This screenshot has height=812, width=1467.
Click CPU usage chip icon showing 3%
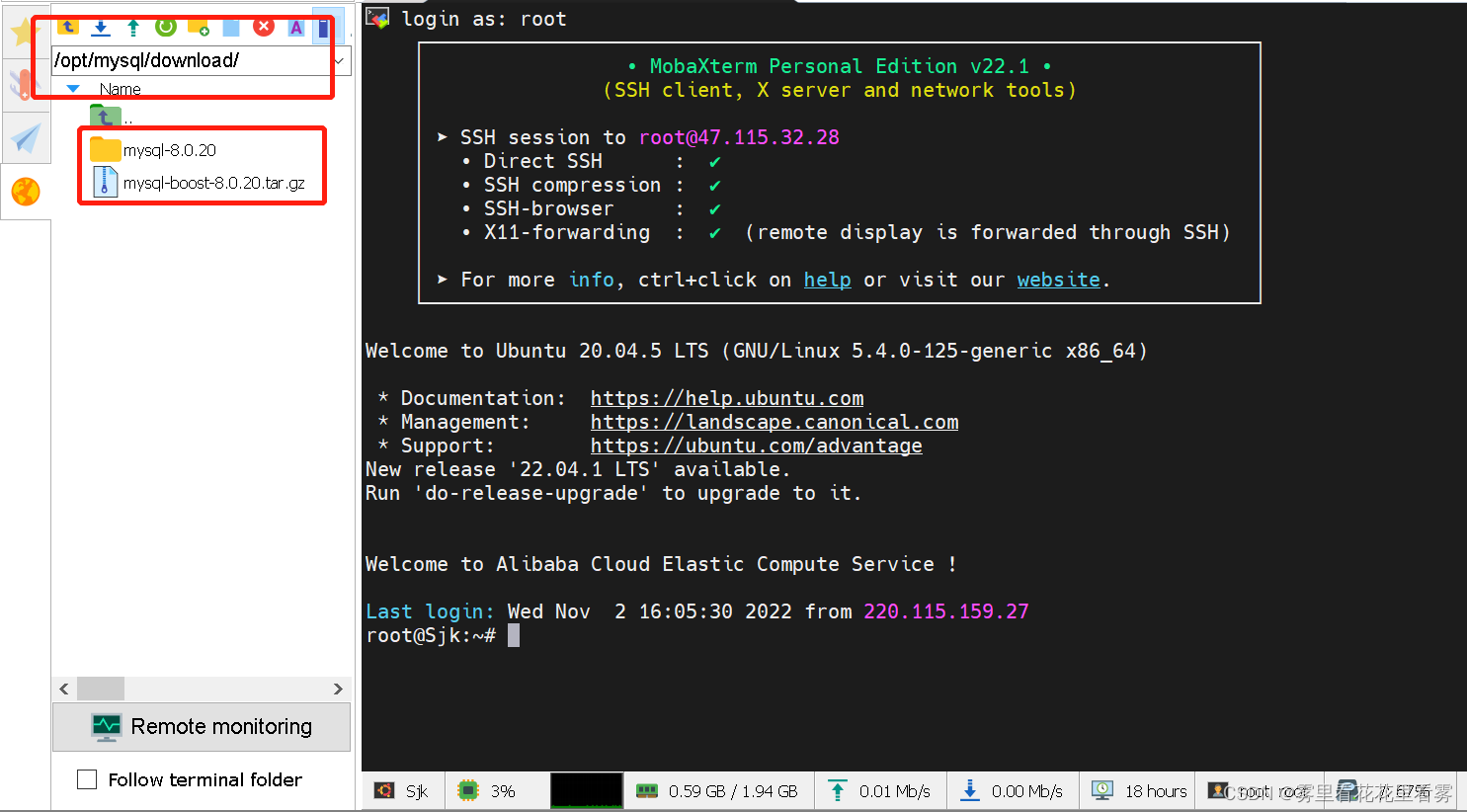tap(468, 791)
